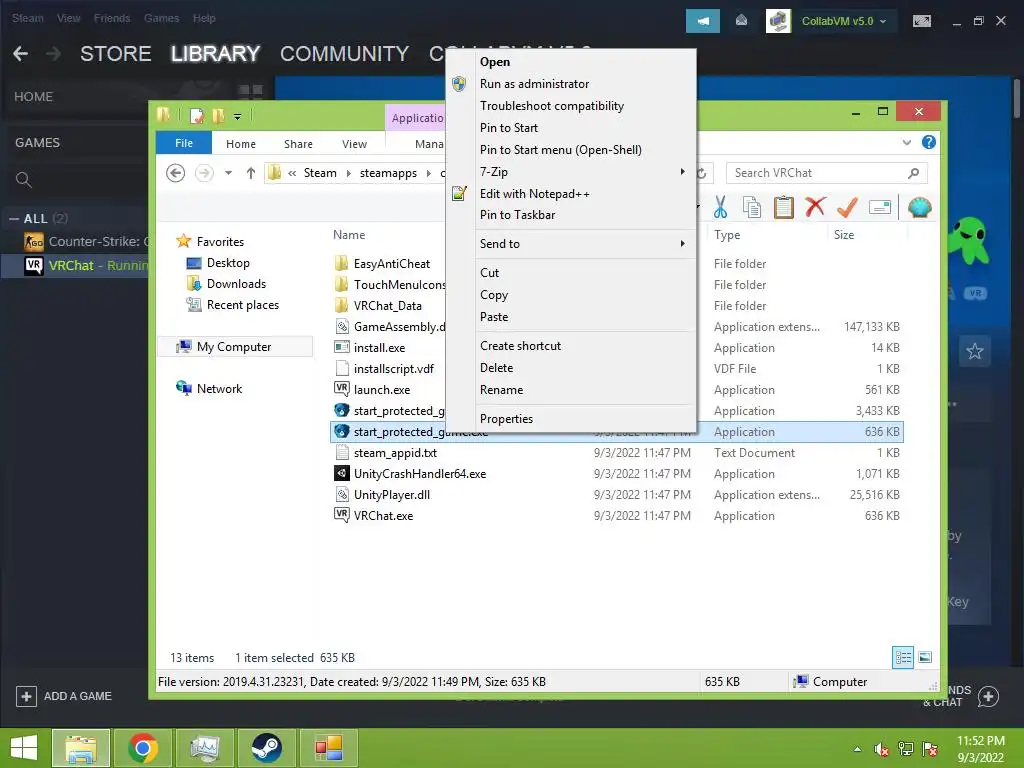1024x768 pixels.
Task: Click the Windows Start button
Action: point(24,748)
